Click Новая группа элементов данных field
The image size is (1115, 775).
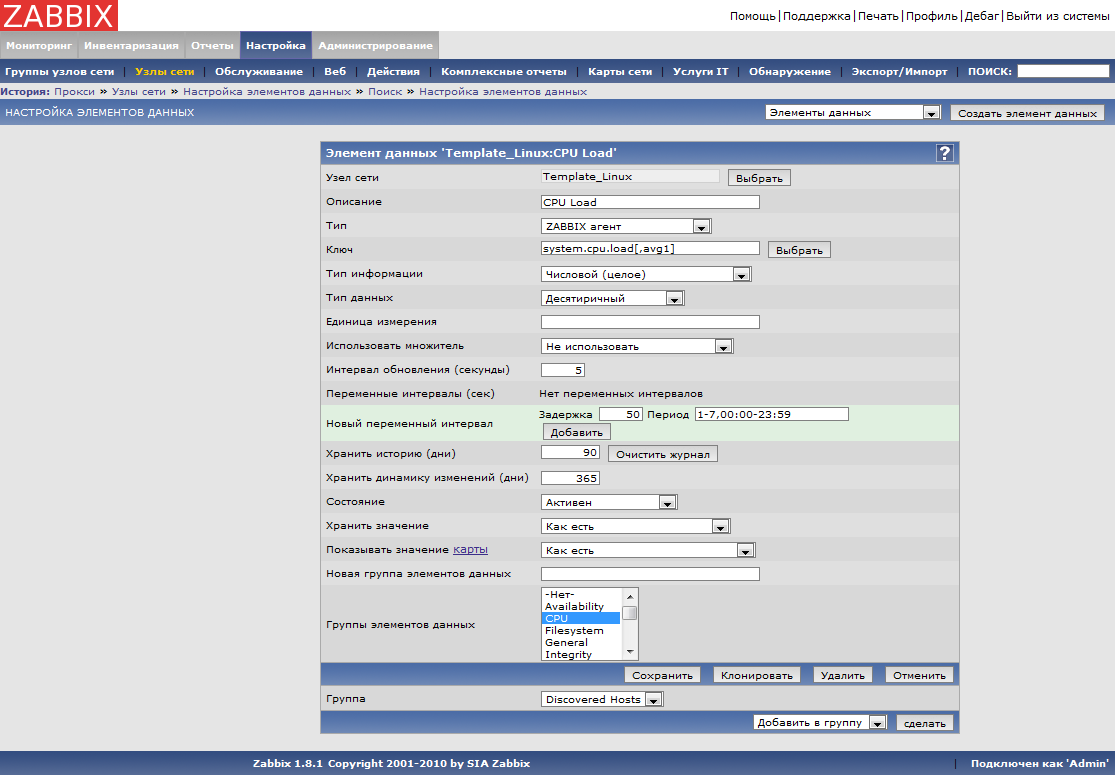click(650, 574)
